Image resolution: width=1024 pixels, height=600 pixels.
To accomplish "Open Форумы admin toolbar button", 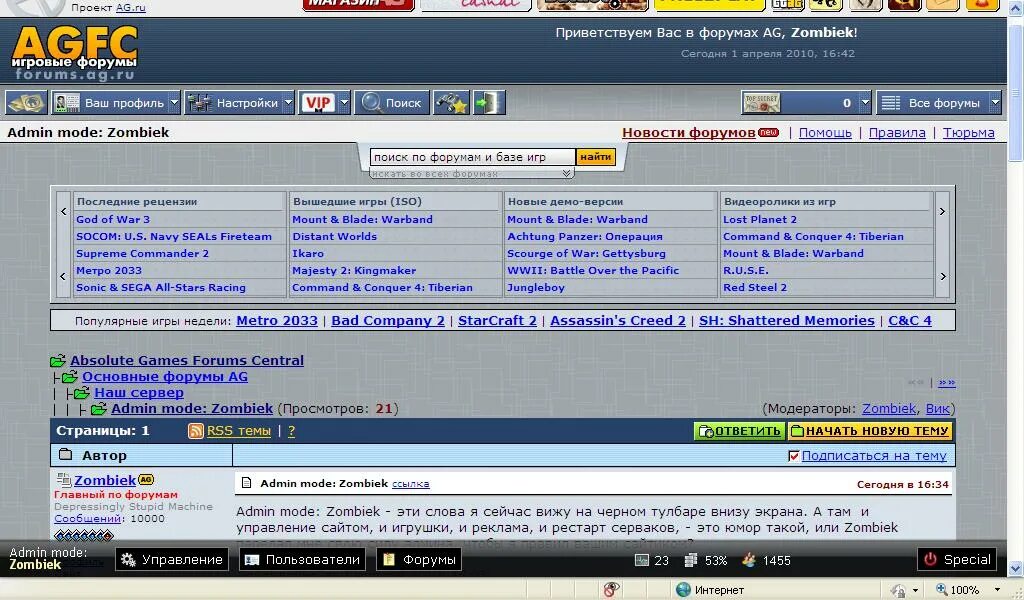I will click(419, 560).
